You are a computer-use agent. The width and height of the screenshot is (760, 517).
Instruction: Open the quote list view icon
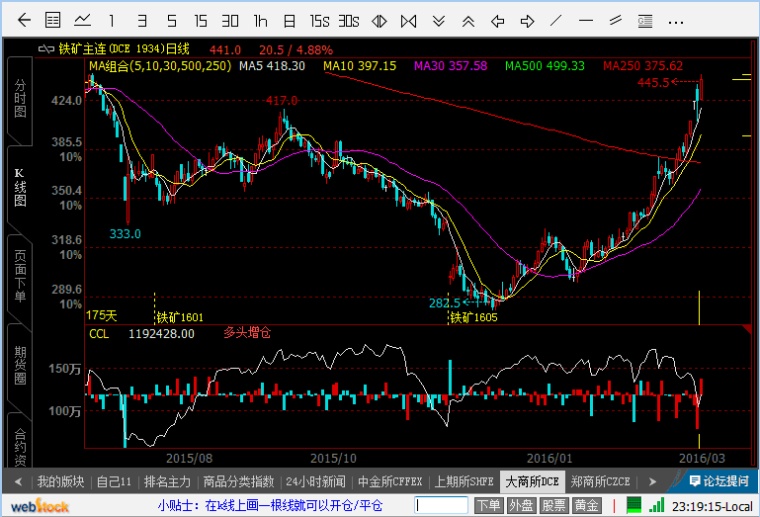click(x=53, y=20)
